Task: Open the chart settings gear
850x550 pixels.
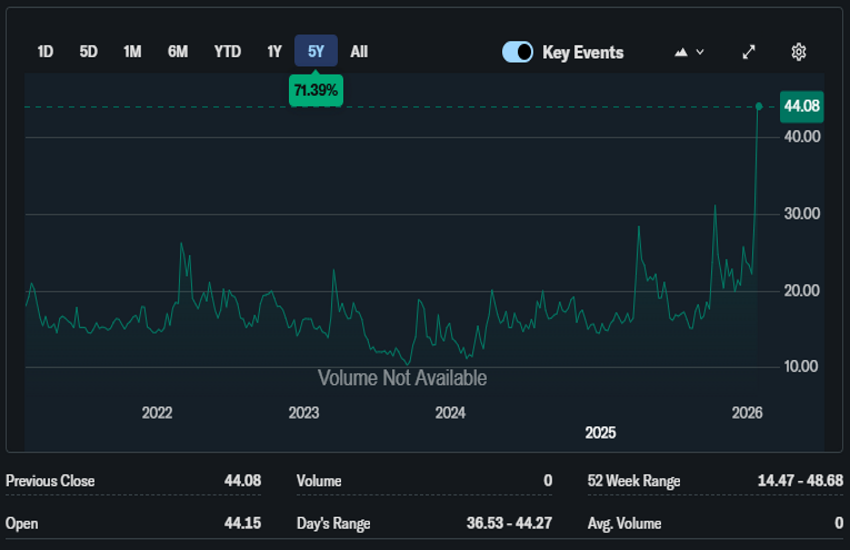Action: coord(798,52)
